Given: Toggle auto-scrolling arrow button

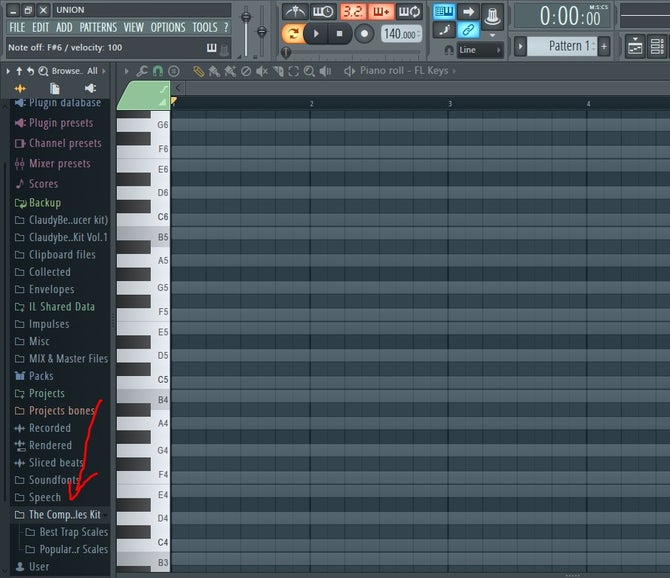Looking at the screenshot, I should 468,12.
